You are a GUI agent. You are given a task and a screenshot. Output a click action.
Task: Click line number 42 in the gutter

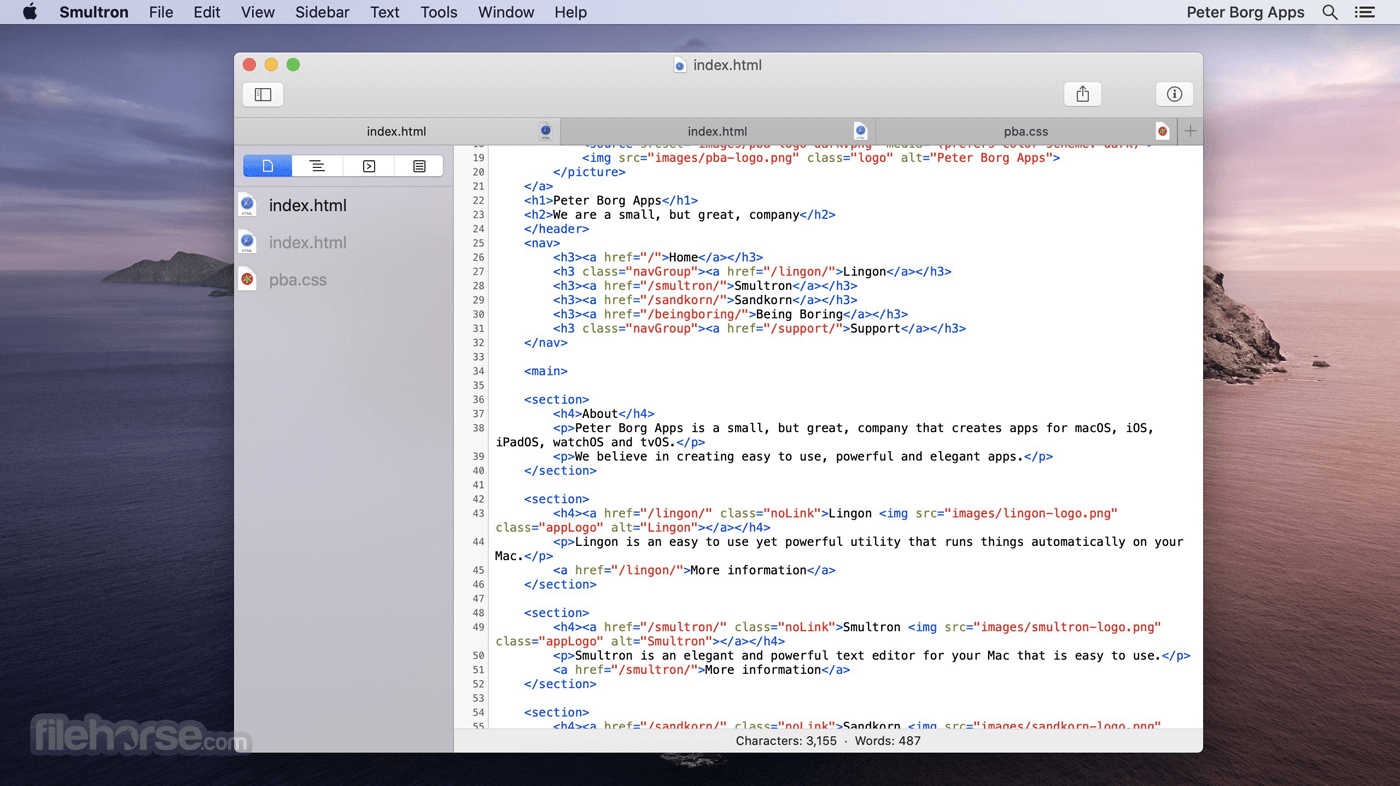coord(477,499)
